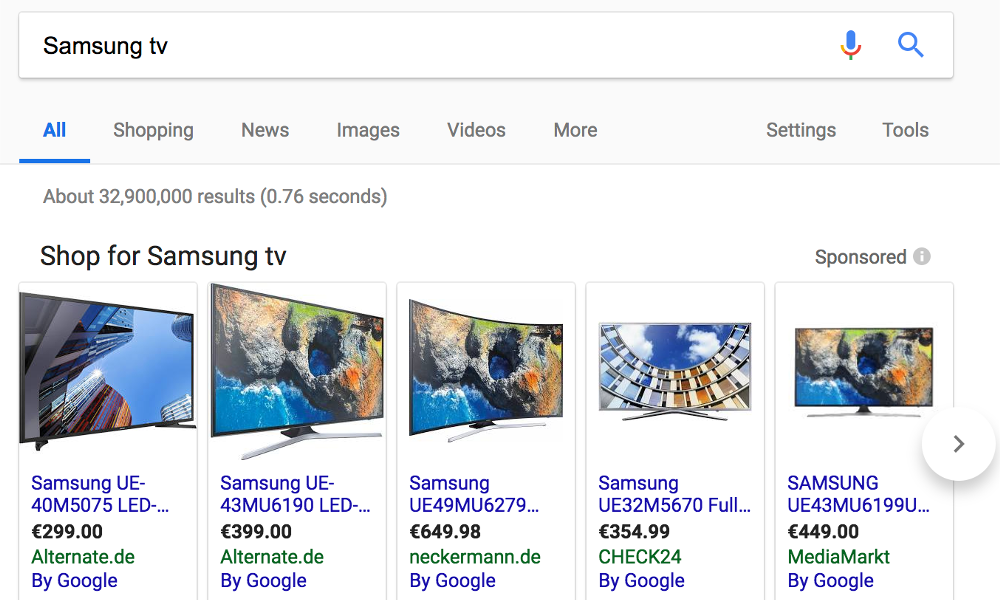Open the Images tab
This screenshot has width=1000, height=600.
368,130
